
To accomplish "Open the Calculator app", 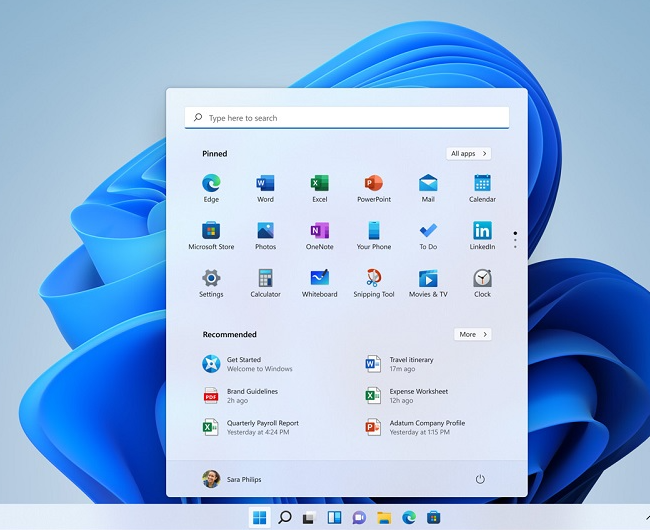I will [x=265, y=283].
